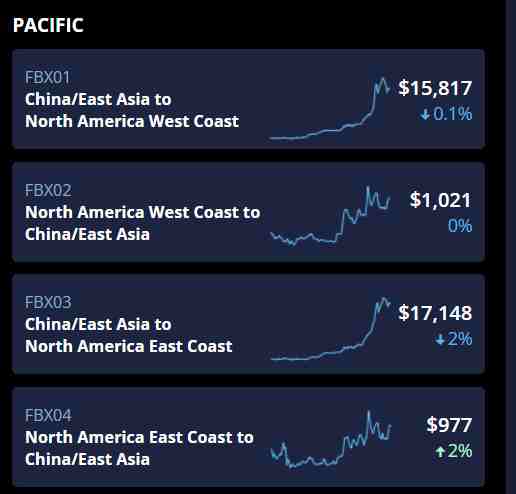Viewport: 516px width, 494px height.
Task: Click the down arrow beside FBX03's 2%
Action: click(440, 340)
